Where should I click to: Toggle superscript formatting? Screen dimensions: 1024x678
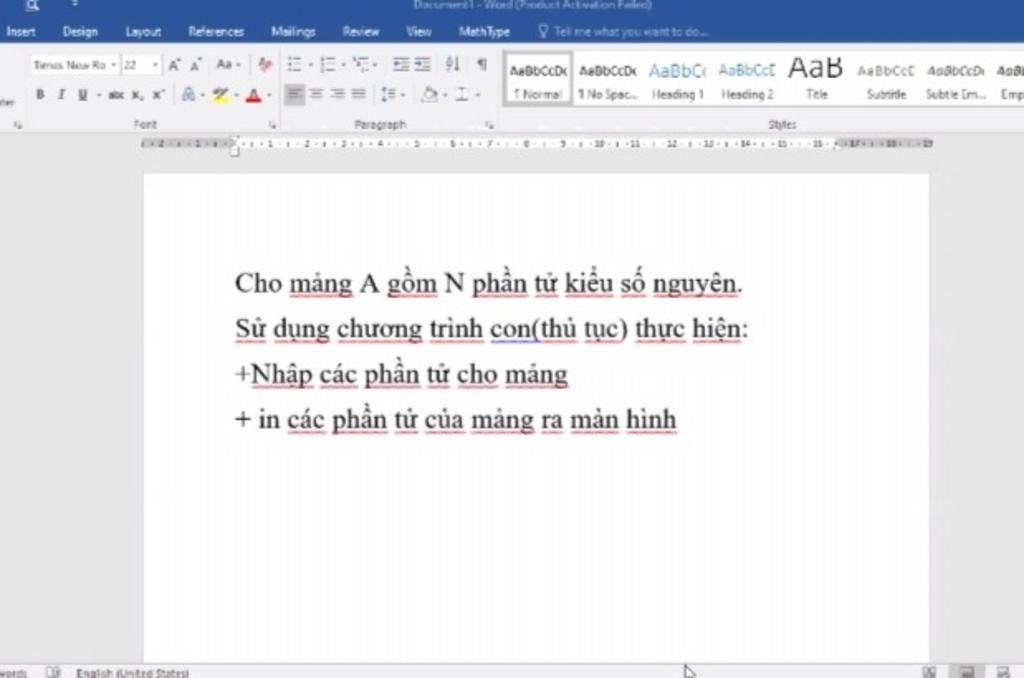pyautogui.click(x=159, y=95)
